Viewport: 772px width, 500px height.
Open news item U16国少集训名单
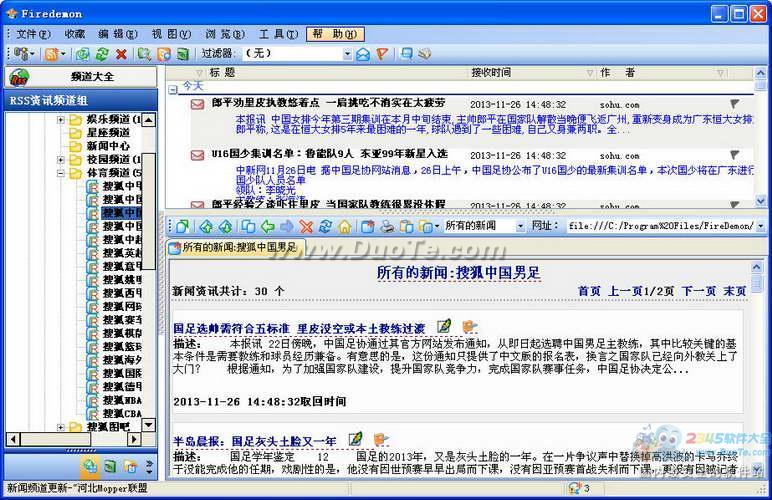[x=329, y=154]
